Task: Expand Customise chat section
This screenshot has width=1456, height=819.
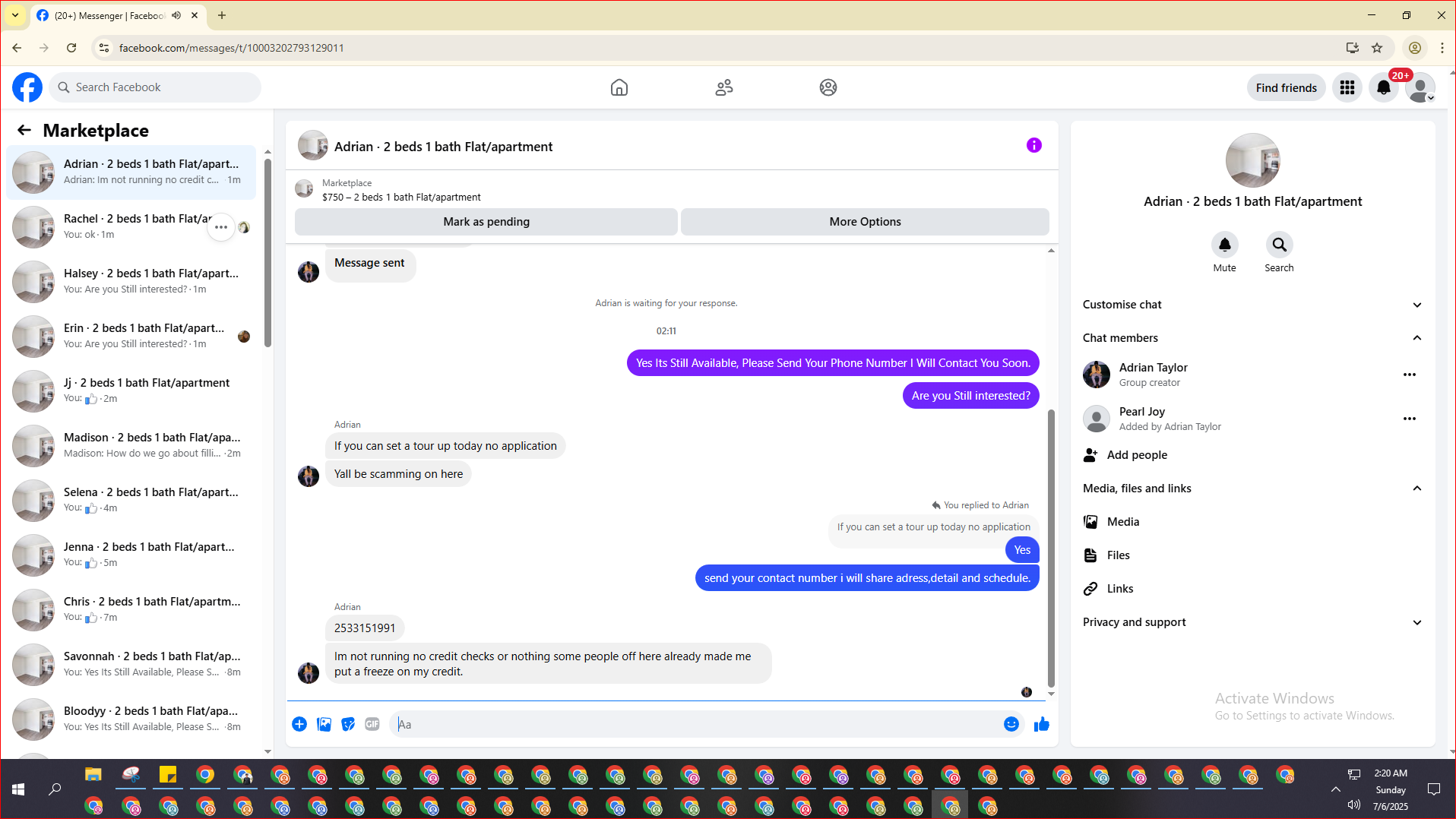Action: (x=1252, y=305)
